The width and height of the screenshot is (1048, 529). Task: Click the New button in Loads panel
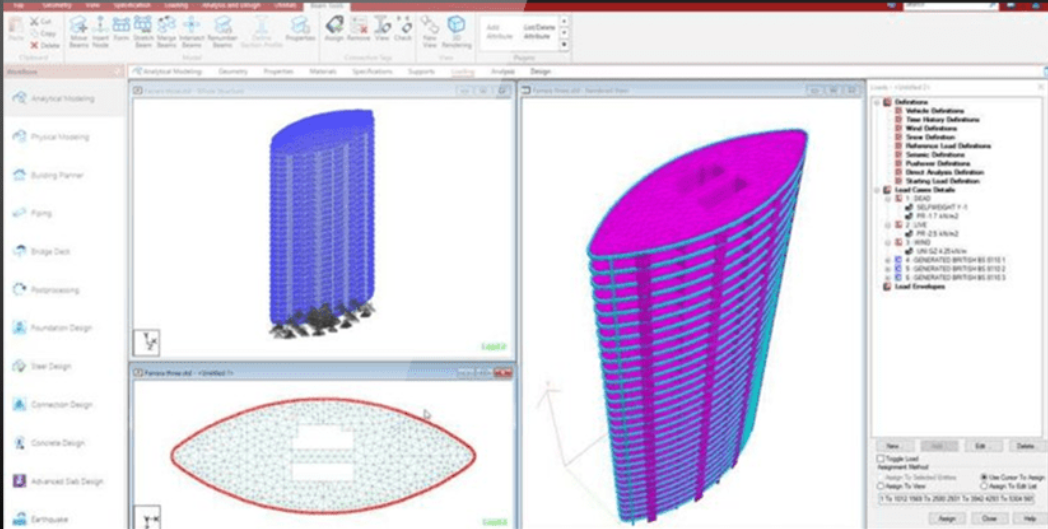893,445
